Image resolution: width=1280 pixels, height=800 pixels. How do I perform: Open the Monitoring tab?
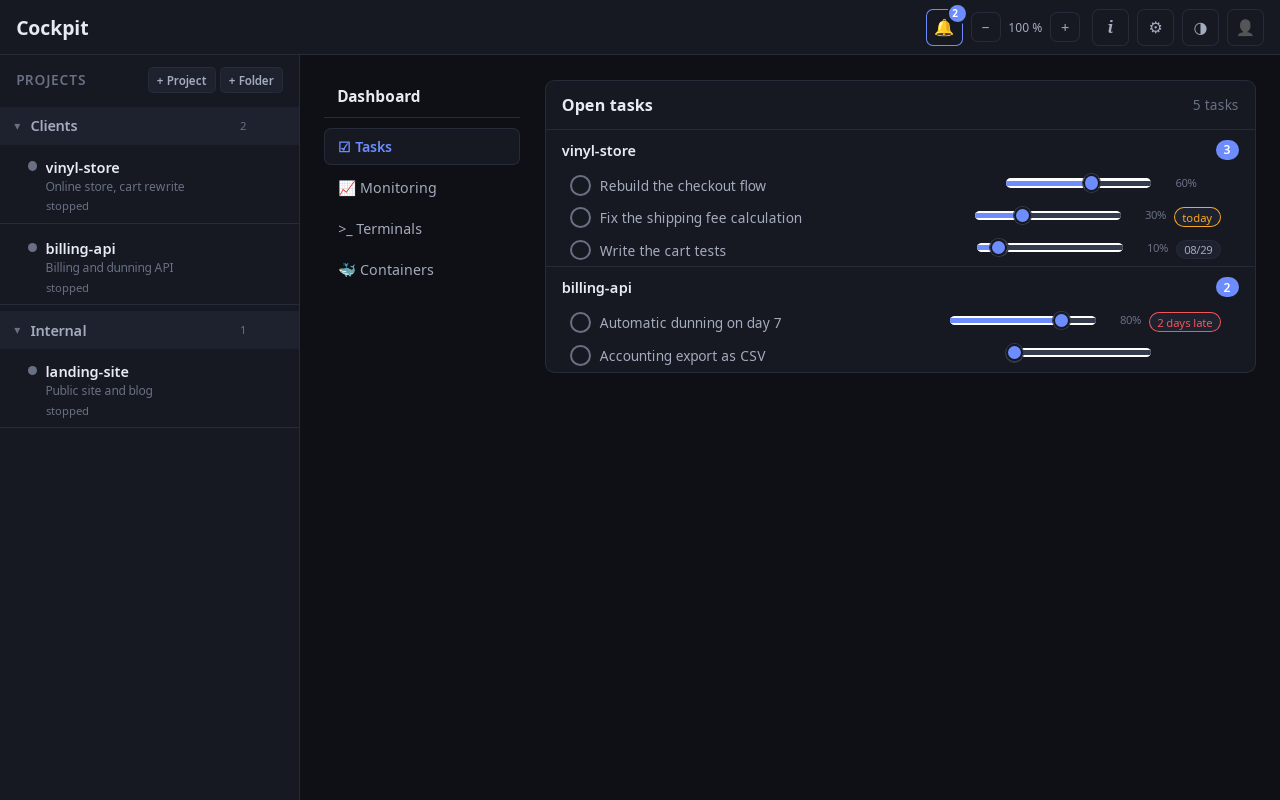[422, 187]
